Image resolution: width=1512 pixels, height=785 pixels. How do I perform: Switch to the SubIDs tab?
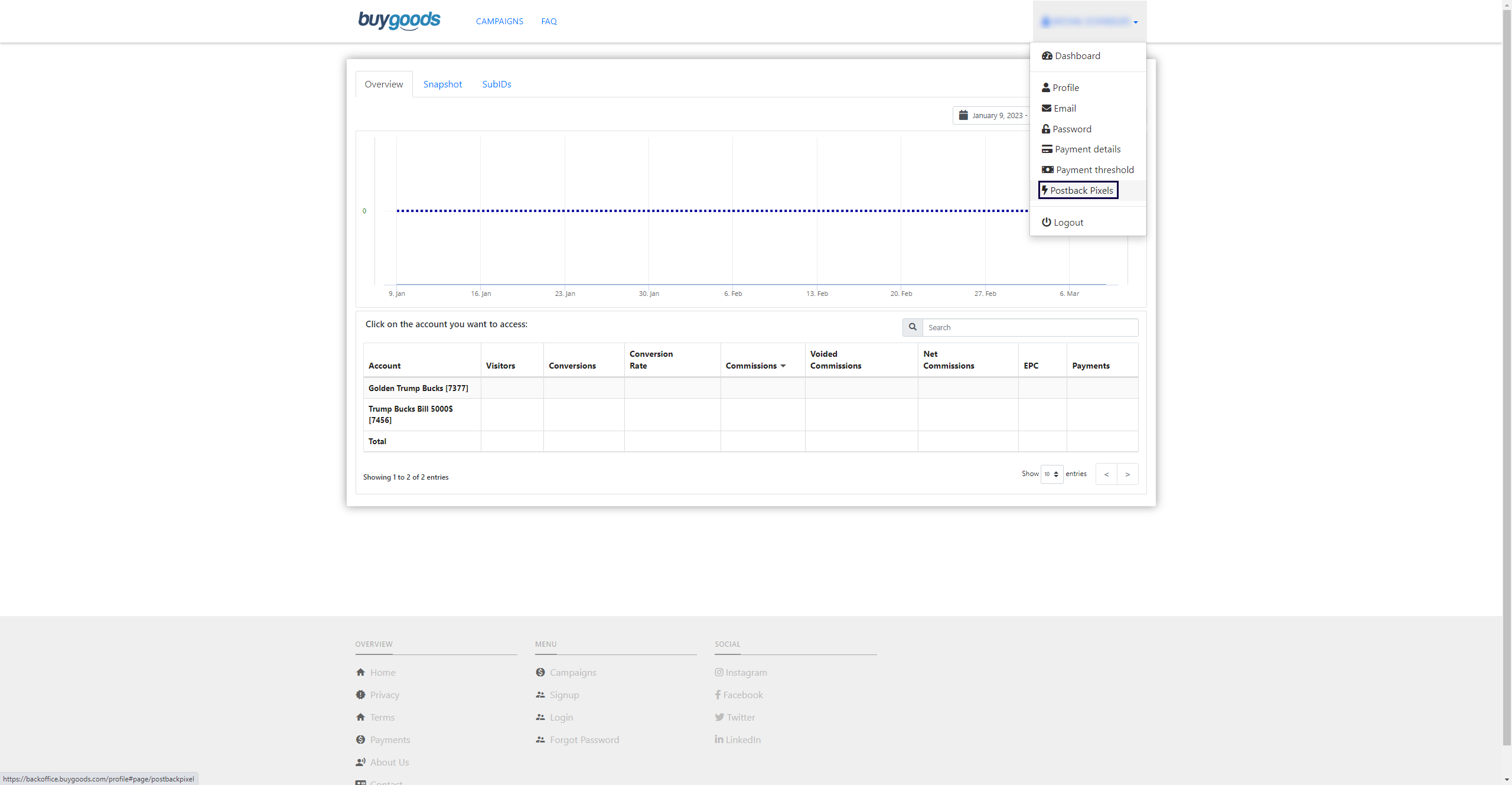coord(496,84)
